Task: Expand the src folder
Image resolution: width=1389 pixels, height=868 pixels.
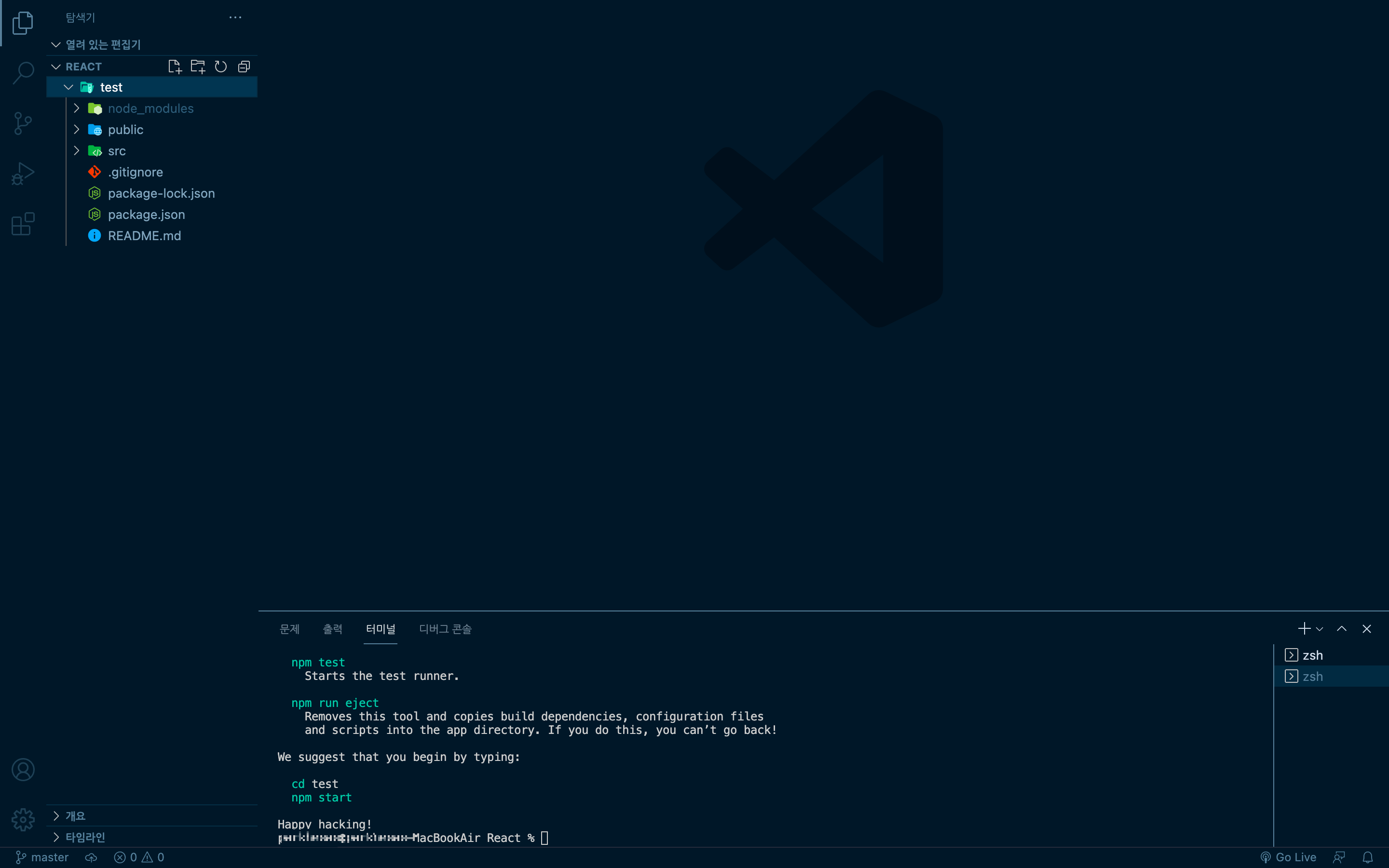Action: (x=151, y=151)
